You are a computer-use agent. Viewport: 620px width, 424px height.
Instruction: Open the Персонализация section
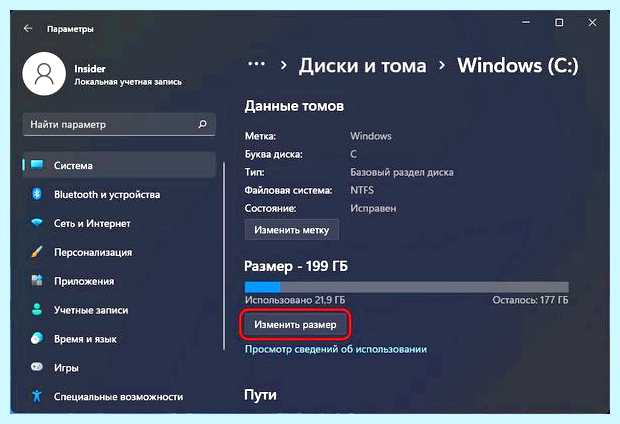[119, 252]
